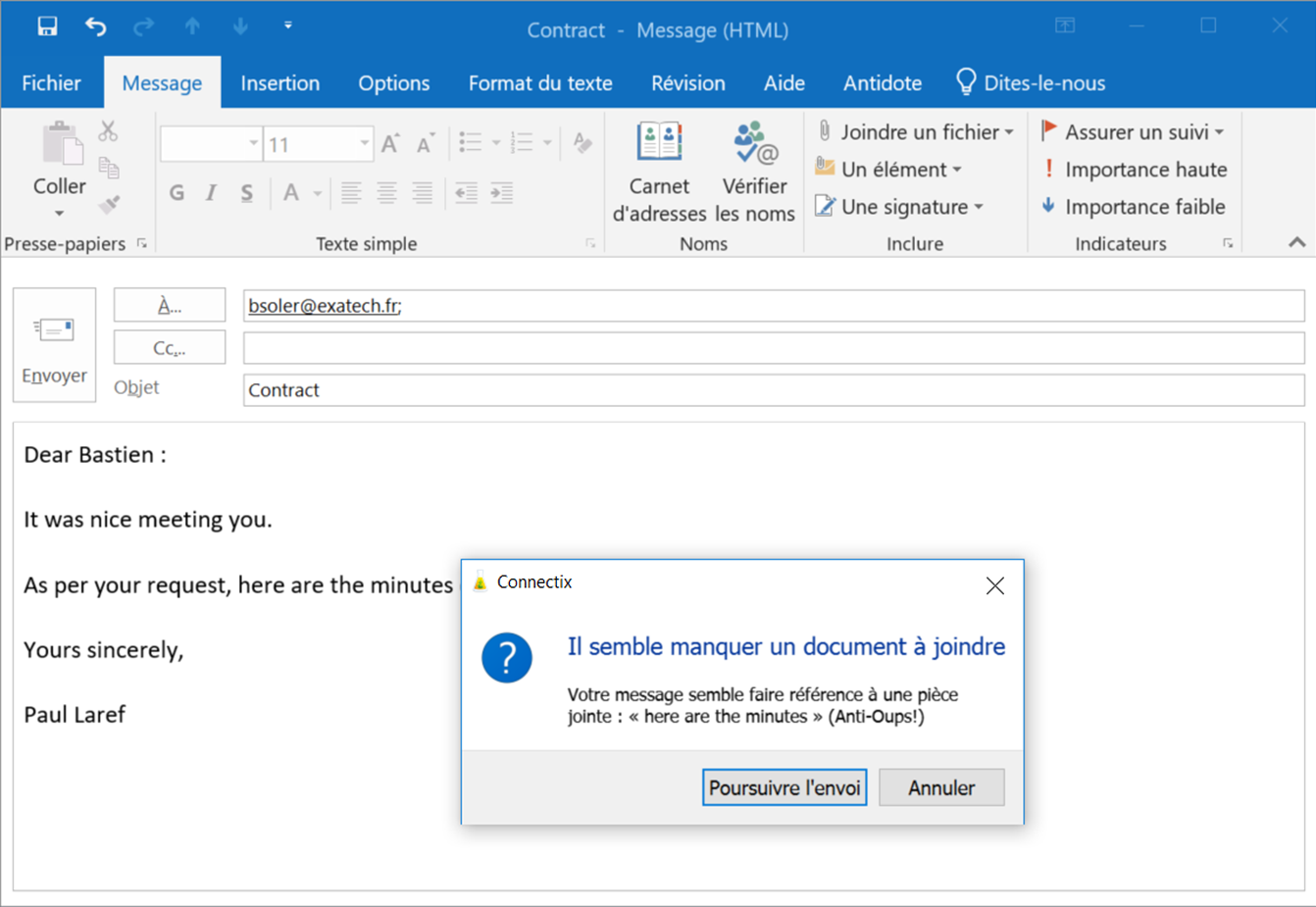Click the Annuler button
This screenshot has height=907, width=1316.
coord(940,787)
